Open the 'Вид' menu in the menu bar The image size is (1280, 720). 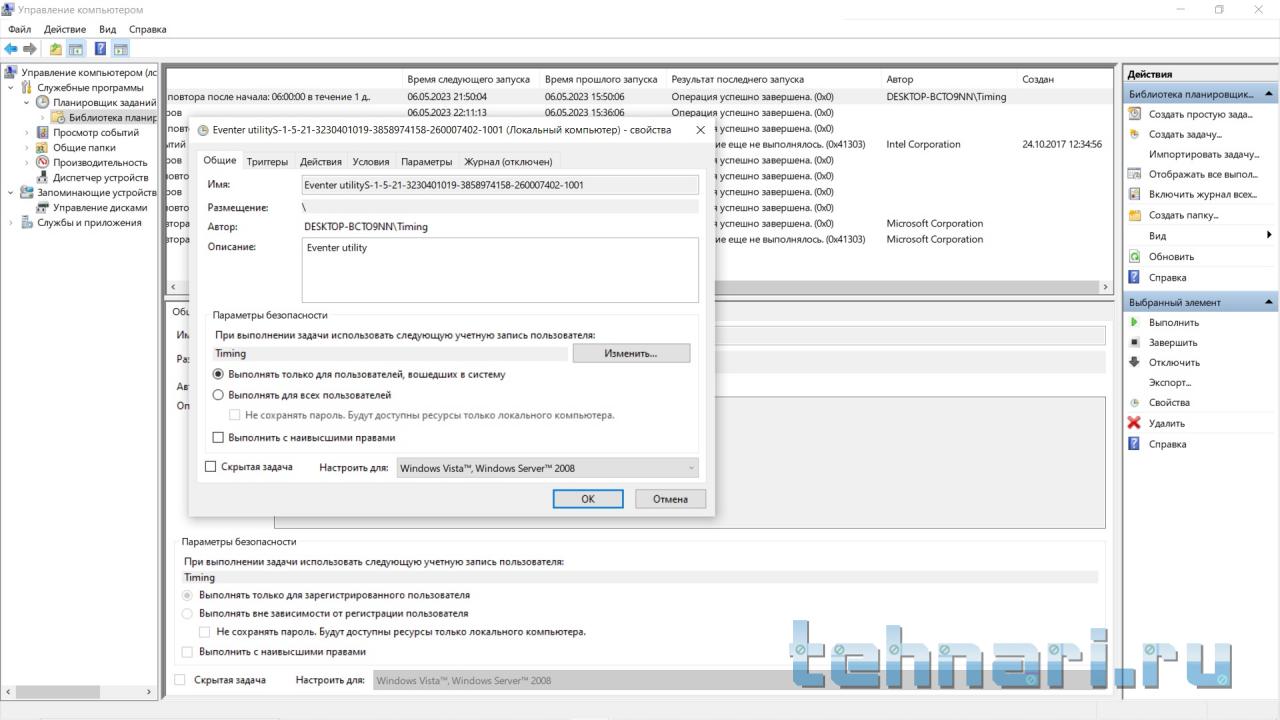coord(107,29)
